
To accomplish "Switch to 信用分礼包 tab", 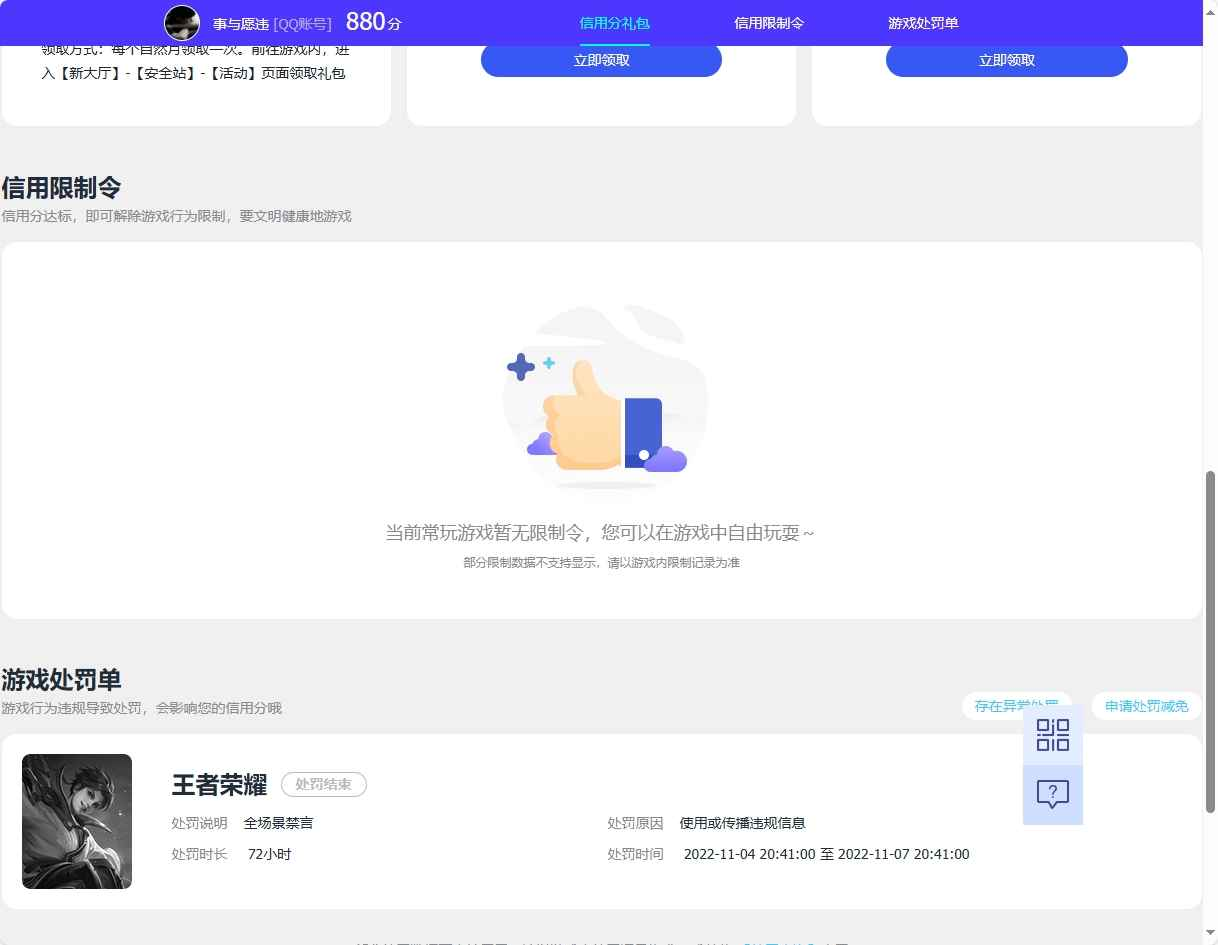I will (614, 23).
